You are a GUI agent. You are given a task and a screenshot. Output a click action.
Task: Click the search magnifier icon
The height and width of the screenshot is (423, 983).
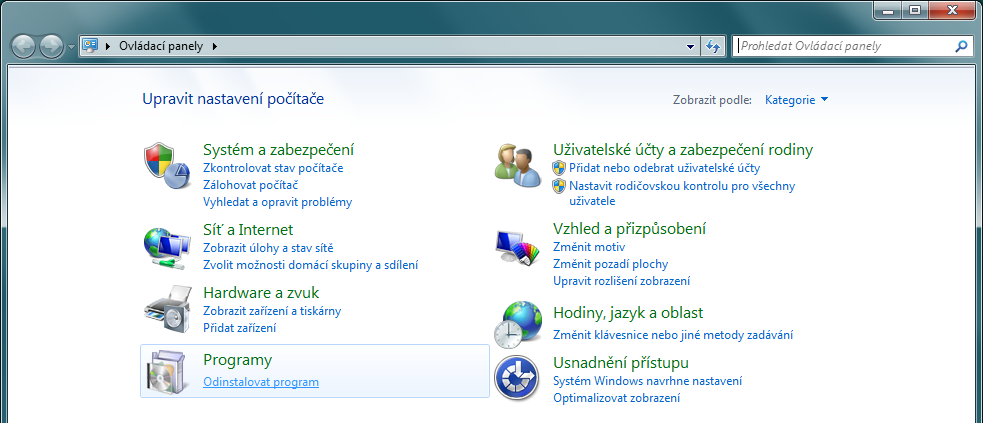point(961,46)
